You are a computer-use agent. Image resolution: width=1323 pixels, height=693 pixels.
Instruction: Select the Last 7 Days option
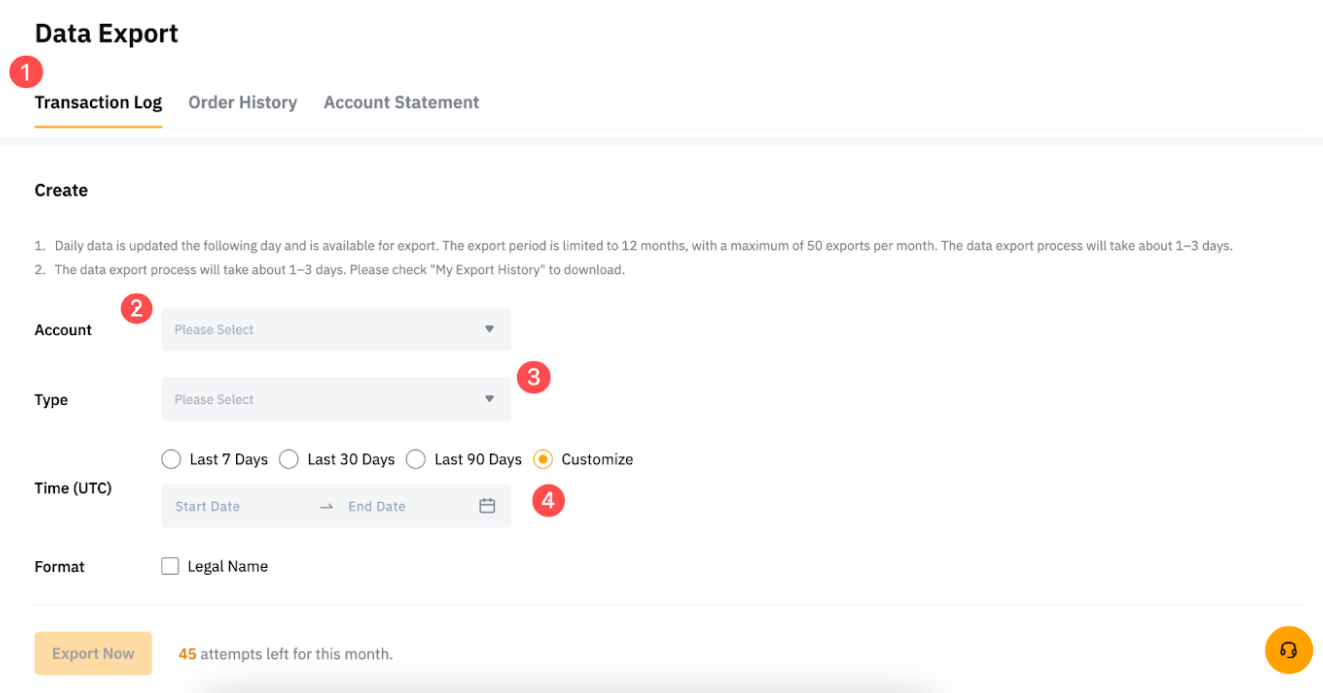tap(171, 459)
